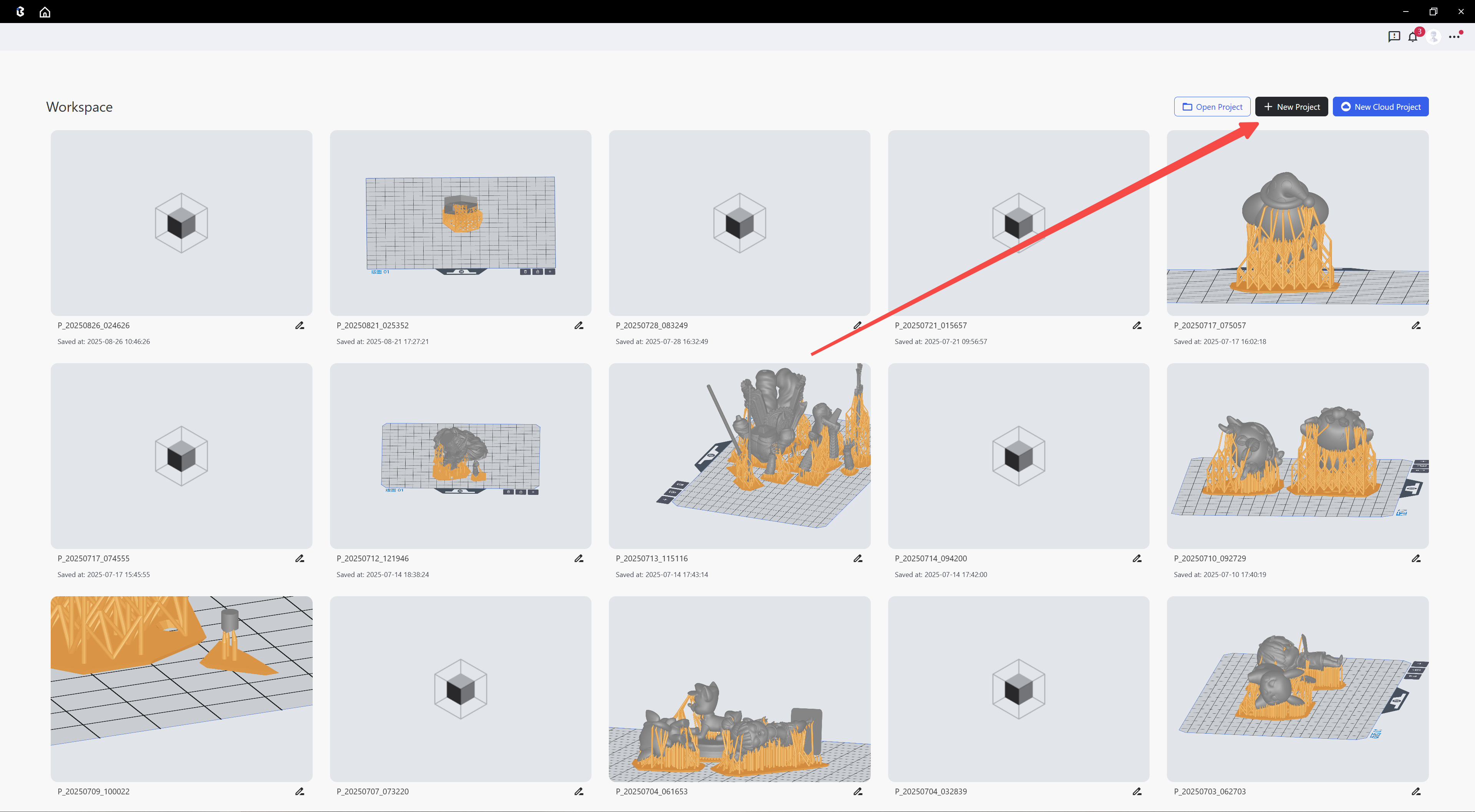Rename project P_20250826_024626 via pencil icon
1475x812 pixels.
point(300,326)
